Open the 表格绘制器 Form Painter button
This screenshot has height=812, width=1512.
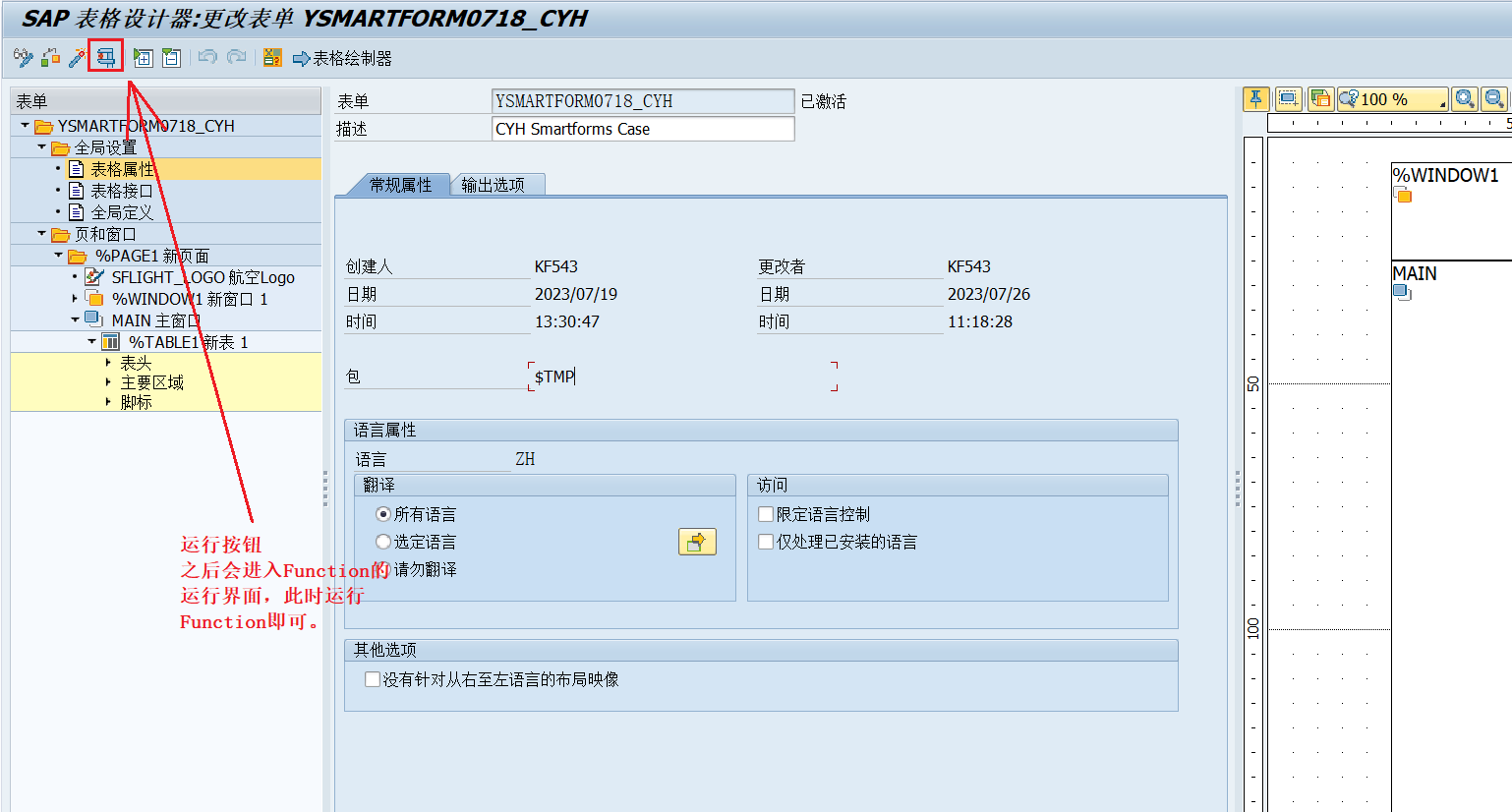342,59
